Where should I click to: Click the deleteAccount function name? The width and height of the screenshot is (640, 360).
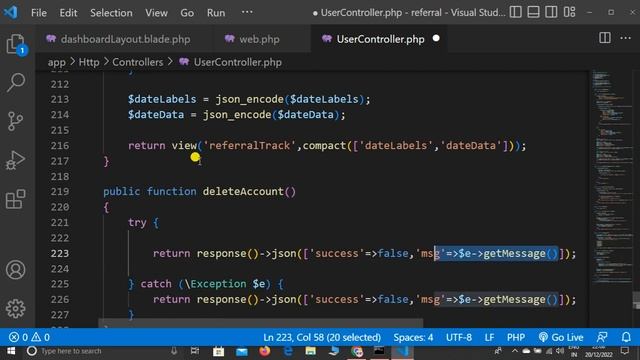[x=243, y=191]
